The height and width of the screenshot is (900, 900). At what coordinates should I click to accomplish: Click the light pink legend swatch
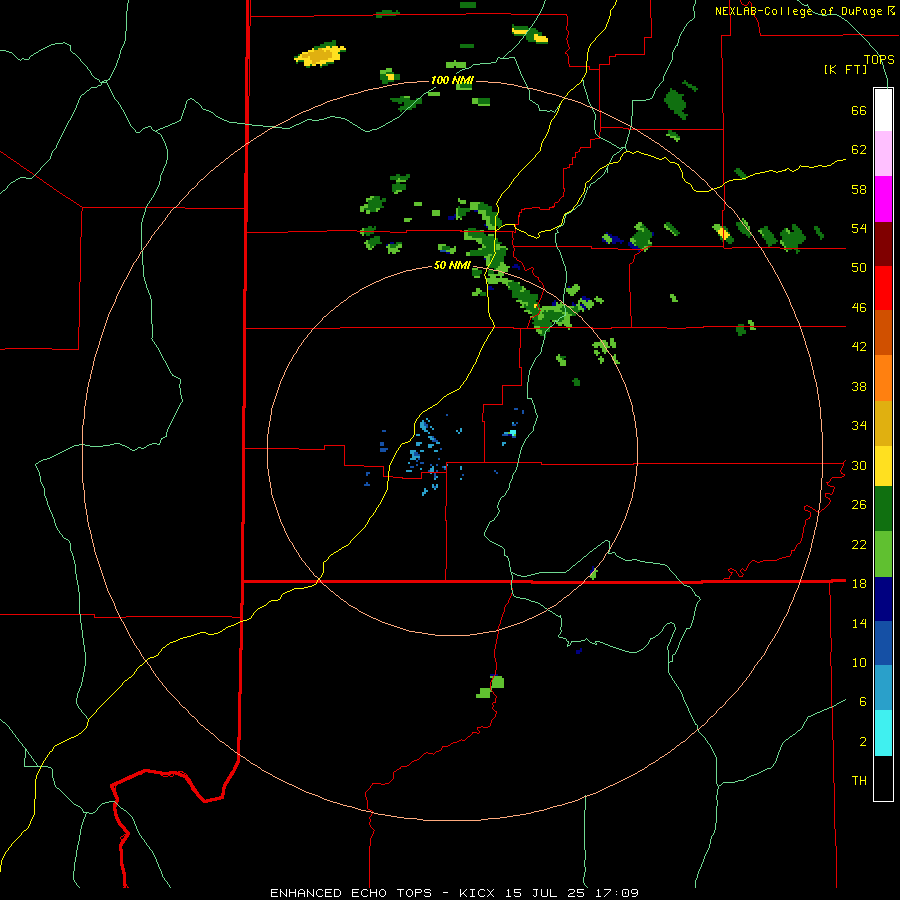click(x=883, y=154)
